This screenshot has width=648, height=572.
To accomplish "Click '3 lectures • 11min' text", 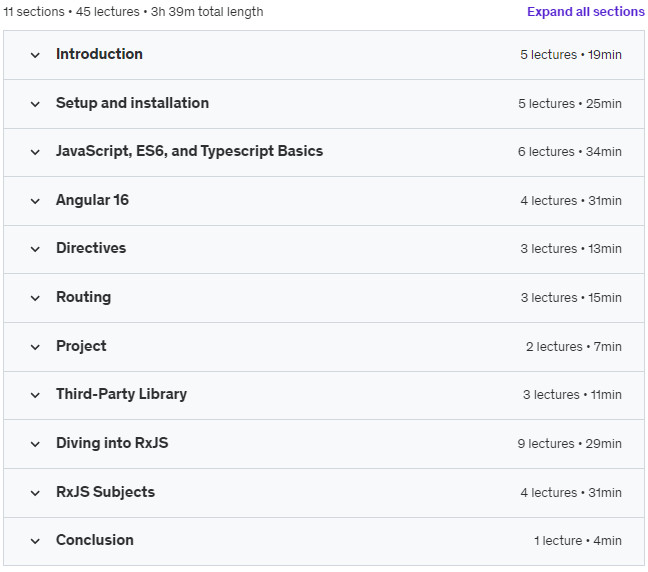I will [572, 395].
